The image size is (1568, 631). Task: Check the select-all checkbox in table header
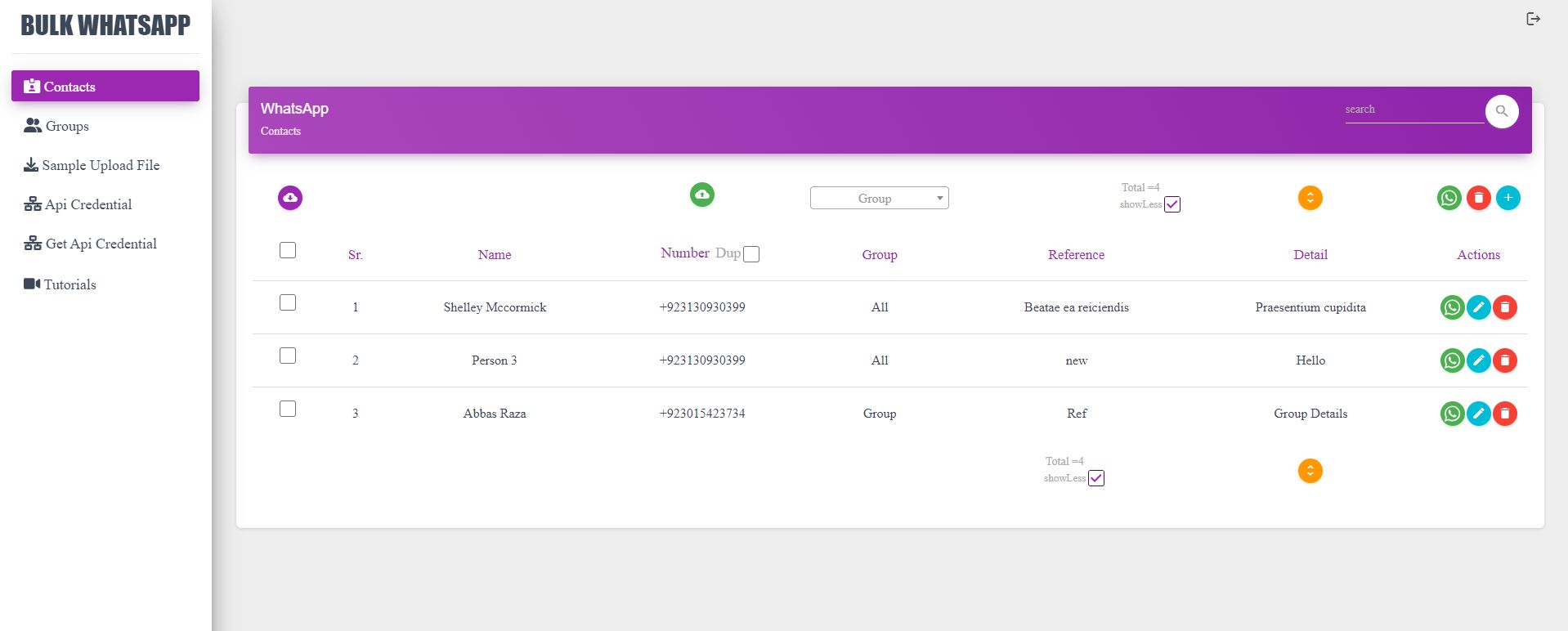coord(288,250)
